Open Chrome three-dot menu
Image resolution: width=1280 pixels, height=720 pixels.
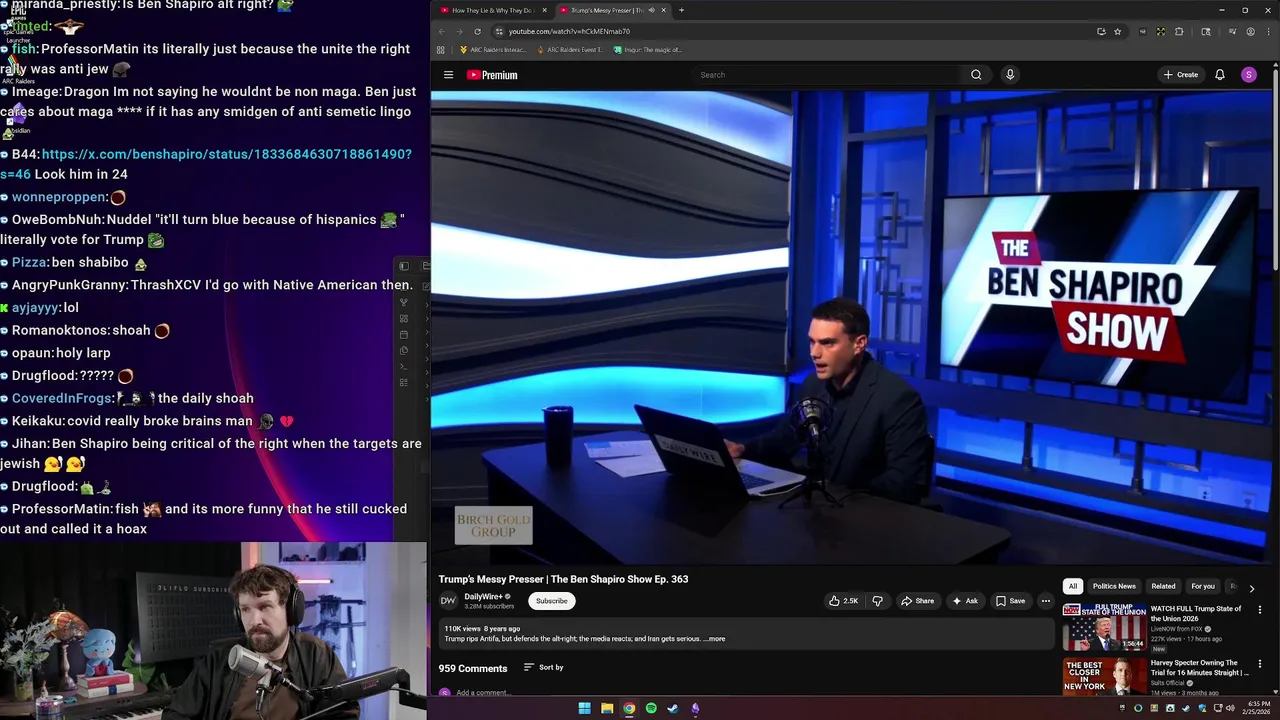point(1268,31)
